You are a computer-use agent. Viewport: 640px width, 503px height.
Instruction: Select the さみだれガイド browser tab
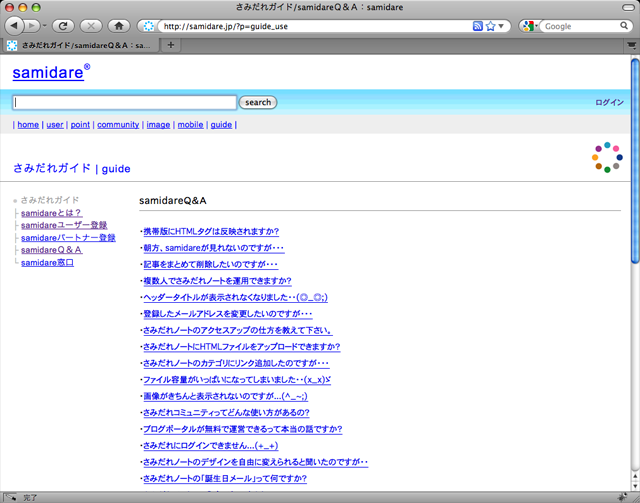80,45
